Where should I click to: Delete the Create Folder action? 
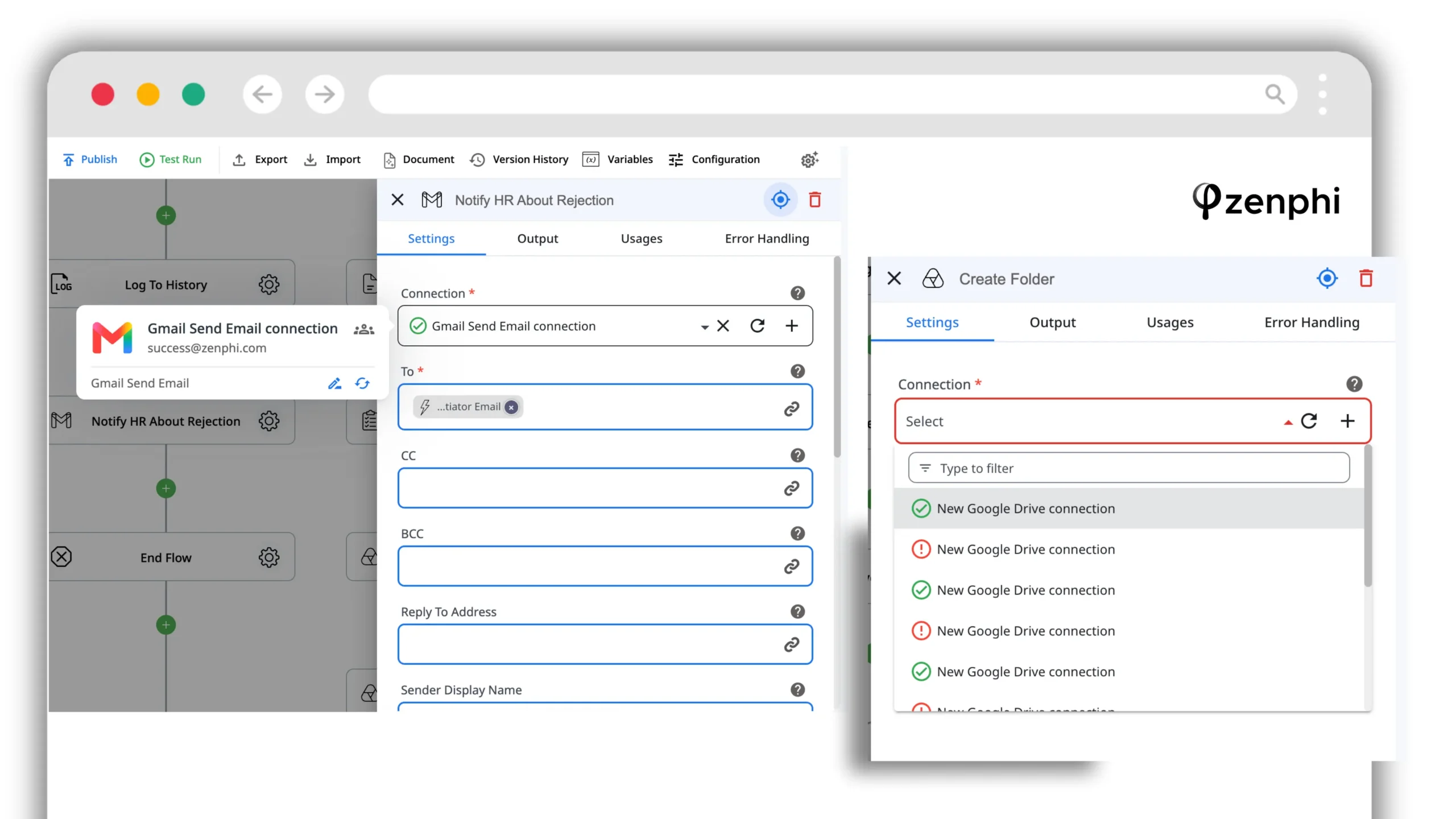click(1366, 278)
